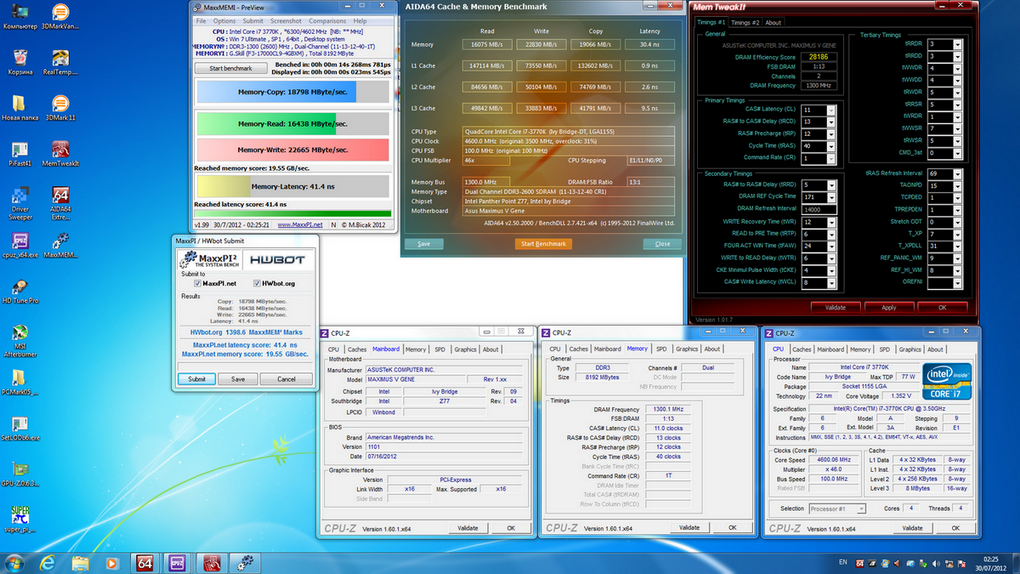Viewport: 1020px width, 574px height.
Task: Open the Компьютер desktop icon
Action: [20, 17]
